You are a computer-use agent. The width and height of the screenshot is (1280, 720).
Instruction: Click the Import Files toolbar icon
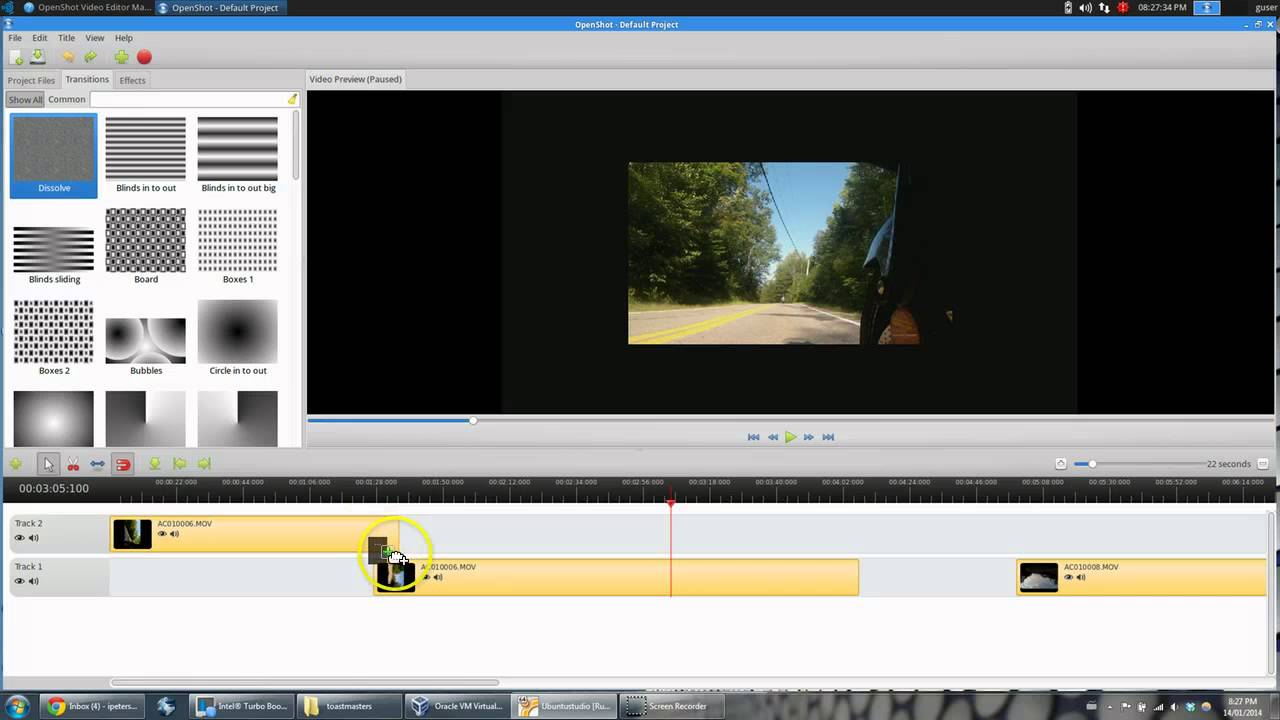pyautogui.click(x=16, y=58)
